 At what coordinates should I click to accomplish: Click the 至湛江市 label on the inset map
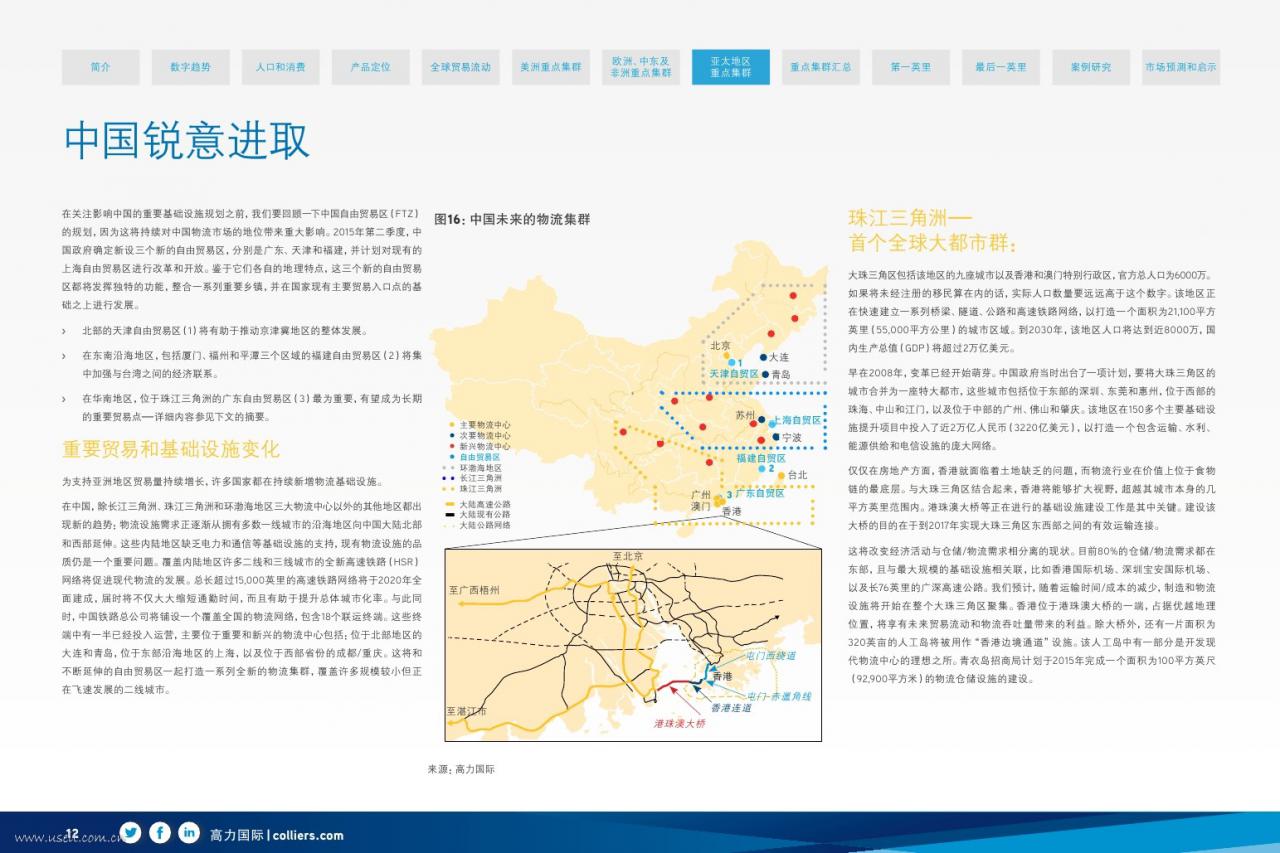467,711
